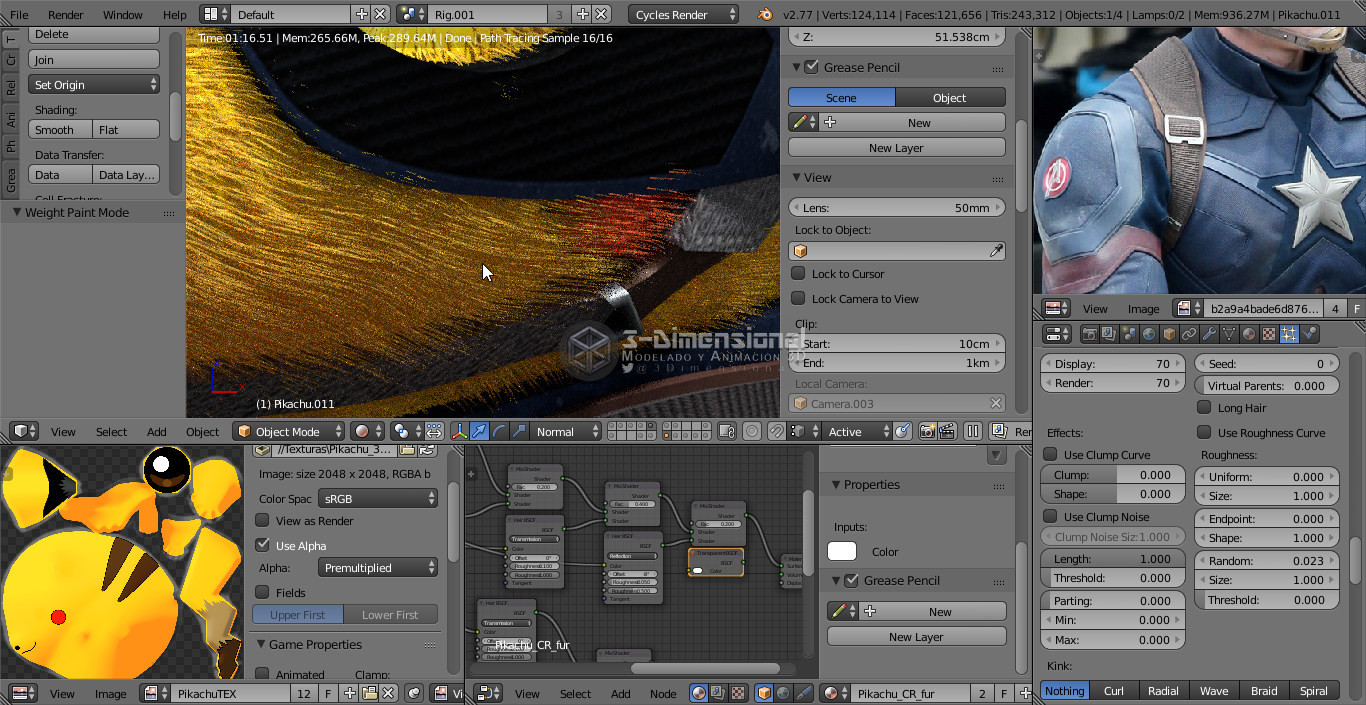Image resolution: width=1366 pixels, height=705 pixels.
Task: Select the Curl kink tab
Action: pyautogui.click(x=1113, y=690)
